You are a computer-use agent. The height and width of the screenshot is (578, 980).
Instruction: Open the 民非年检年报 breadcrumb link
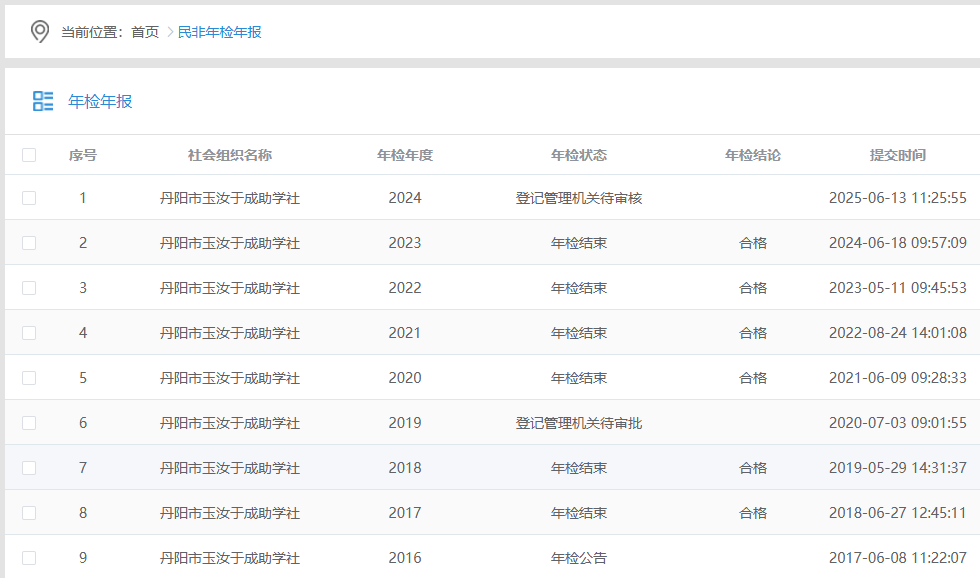220,32
